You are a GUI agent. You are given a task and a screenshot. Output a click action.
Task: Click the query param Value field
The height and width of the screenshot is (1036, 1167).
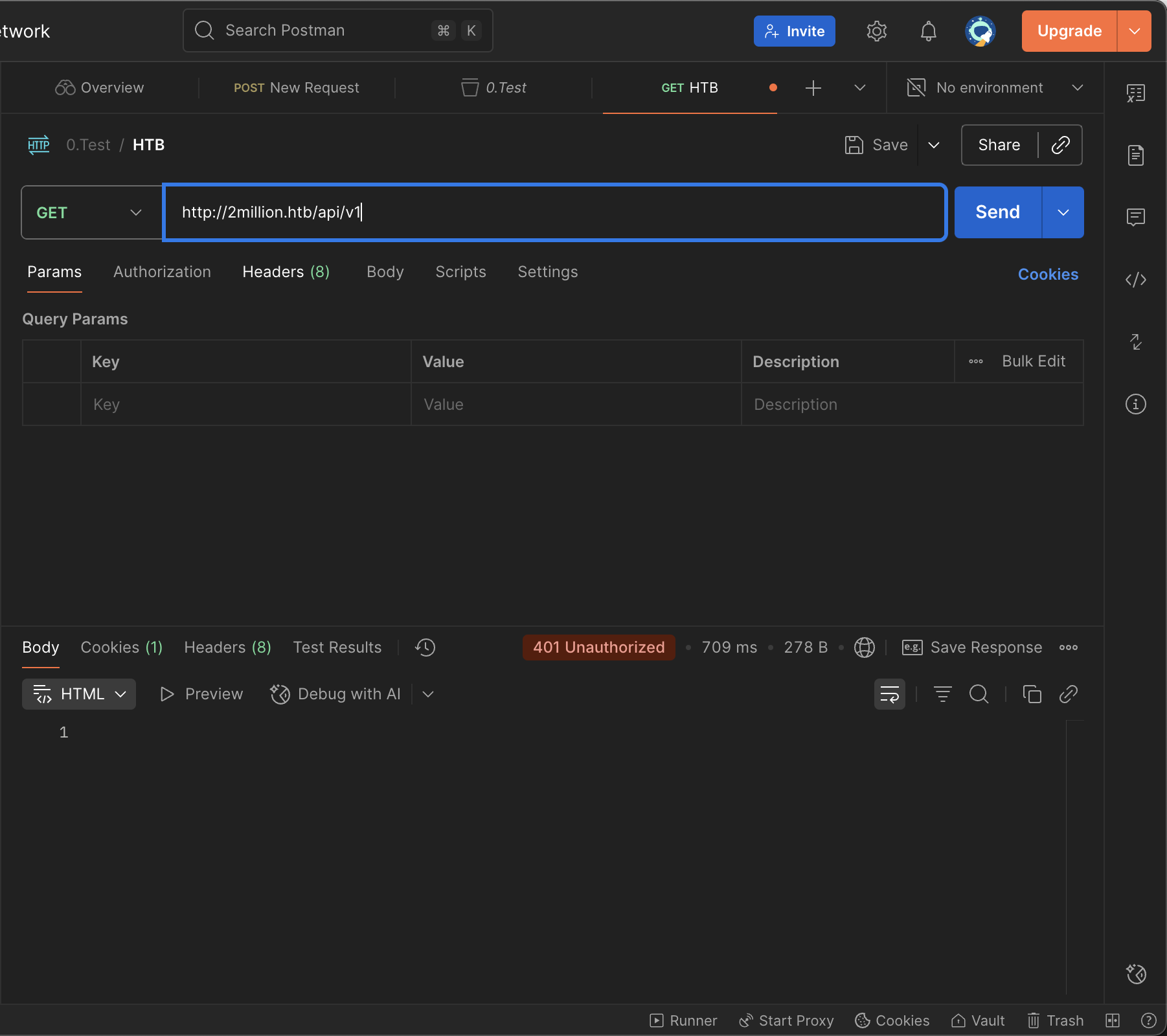click(576, 405)
